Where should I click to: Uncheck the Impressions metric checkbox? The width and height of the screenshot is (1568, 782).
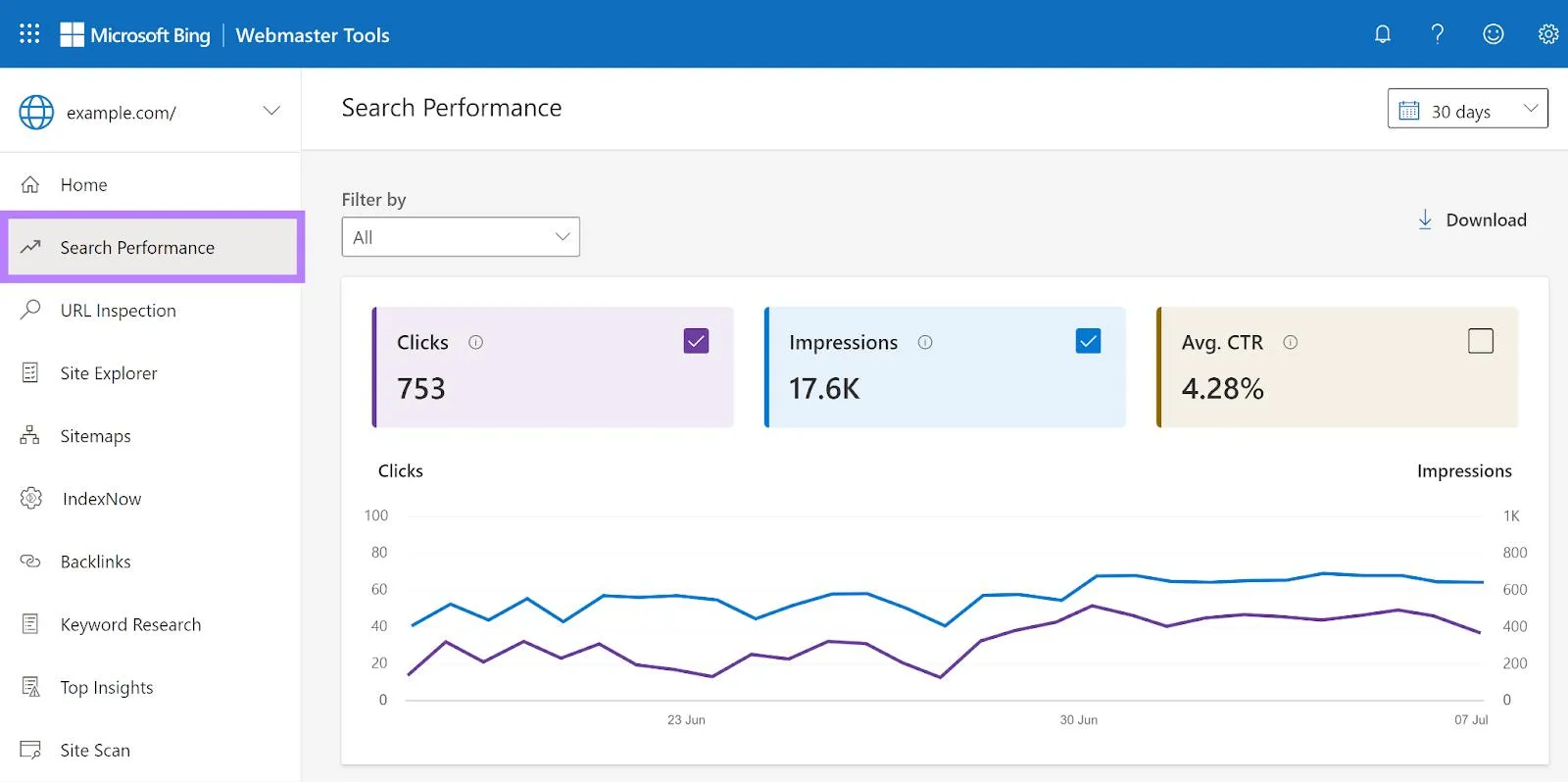coord(1088,341)
